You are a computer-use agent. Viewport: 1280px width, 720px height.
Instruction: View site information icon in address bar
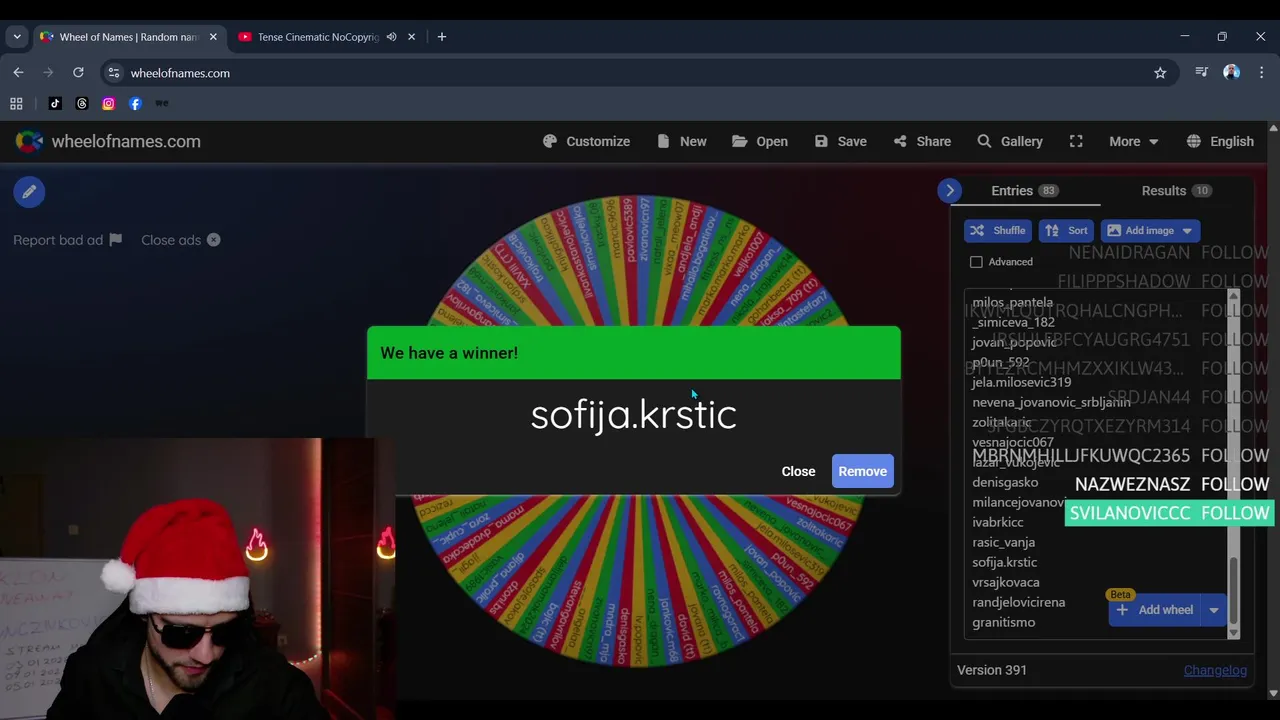[x=114, y=72]
